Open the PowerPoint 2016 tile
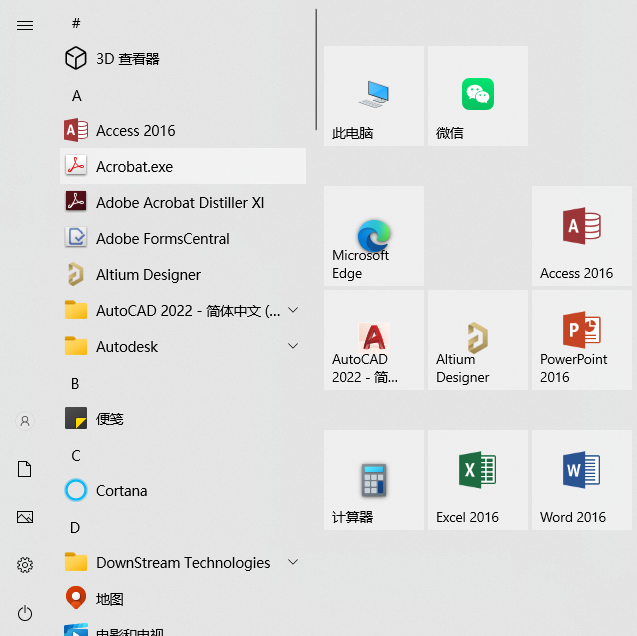This screenshot has height=636, width=637. tap(582, 340)
